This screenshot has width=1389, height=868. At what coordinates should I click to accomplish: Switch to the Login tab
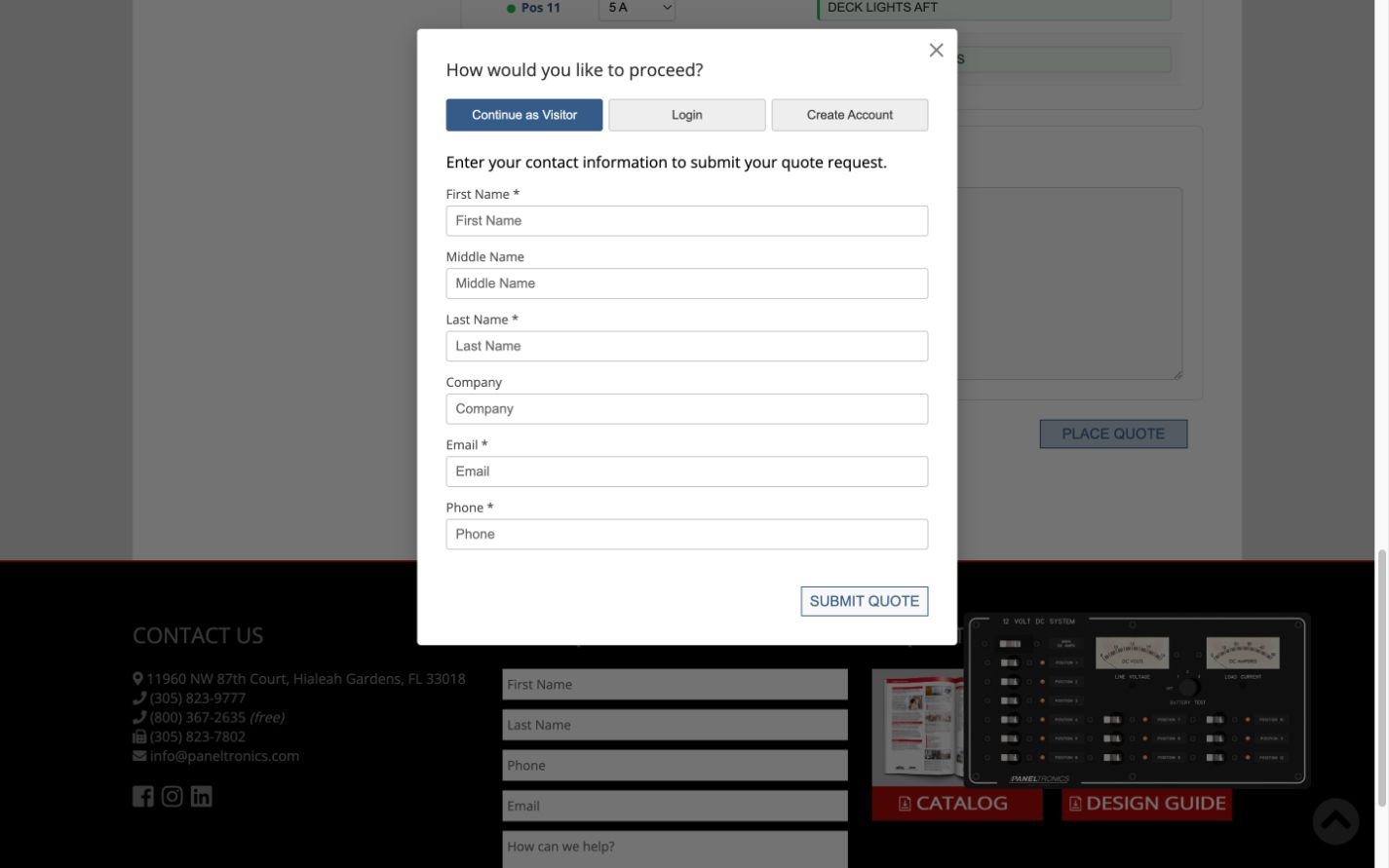pos(687,115)
